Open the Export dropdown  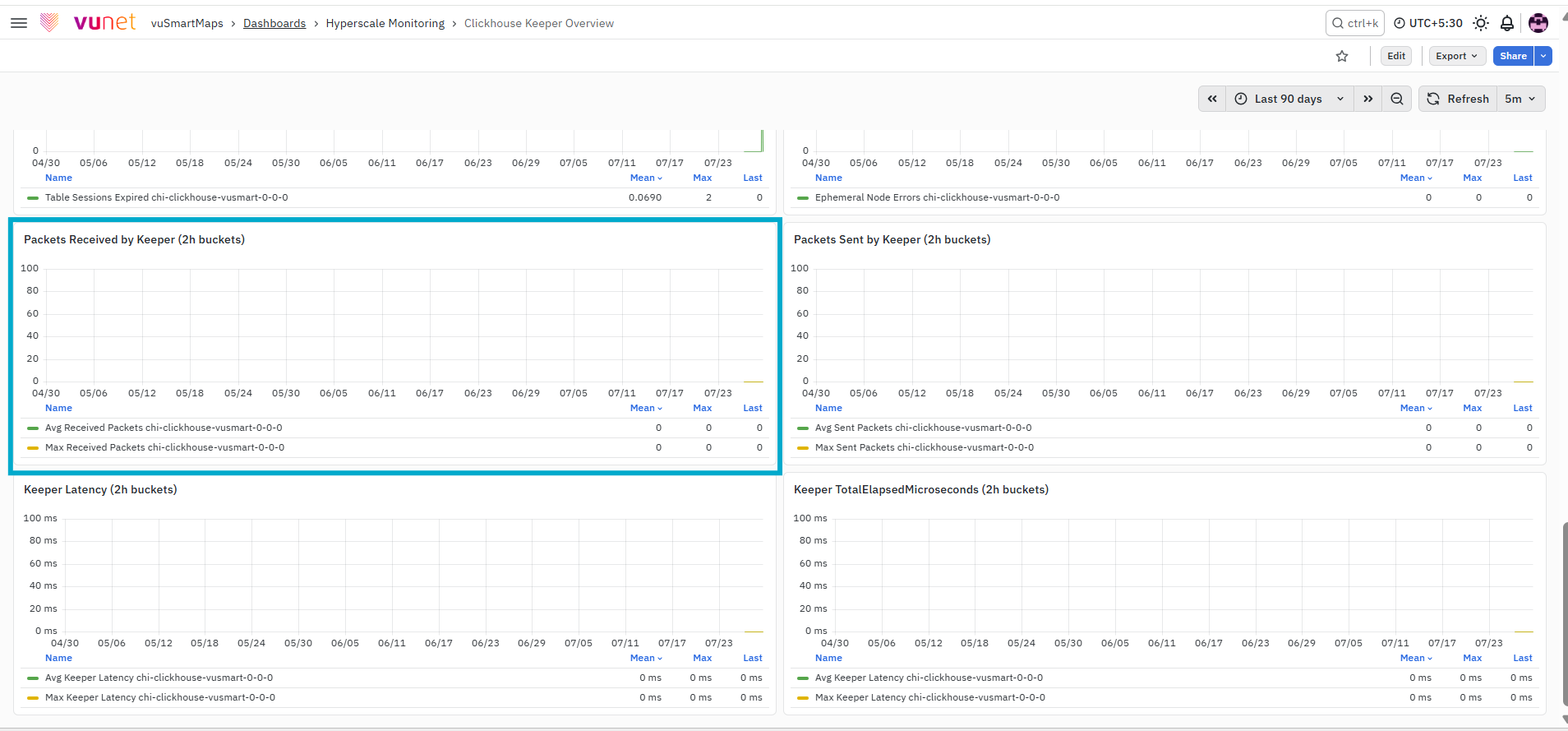tap(1457, 56)
